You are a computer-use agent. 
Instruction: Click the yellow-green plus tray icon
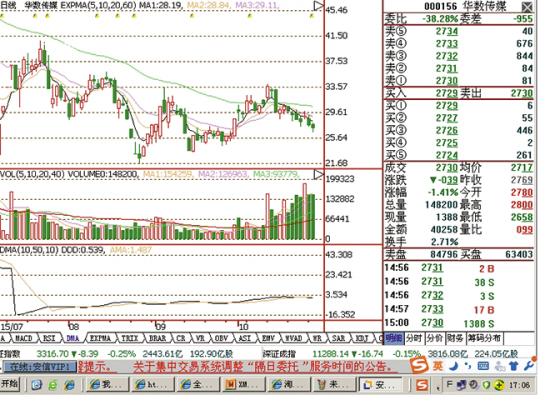click(x=499, y=385)
